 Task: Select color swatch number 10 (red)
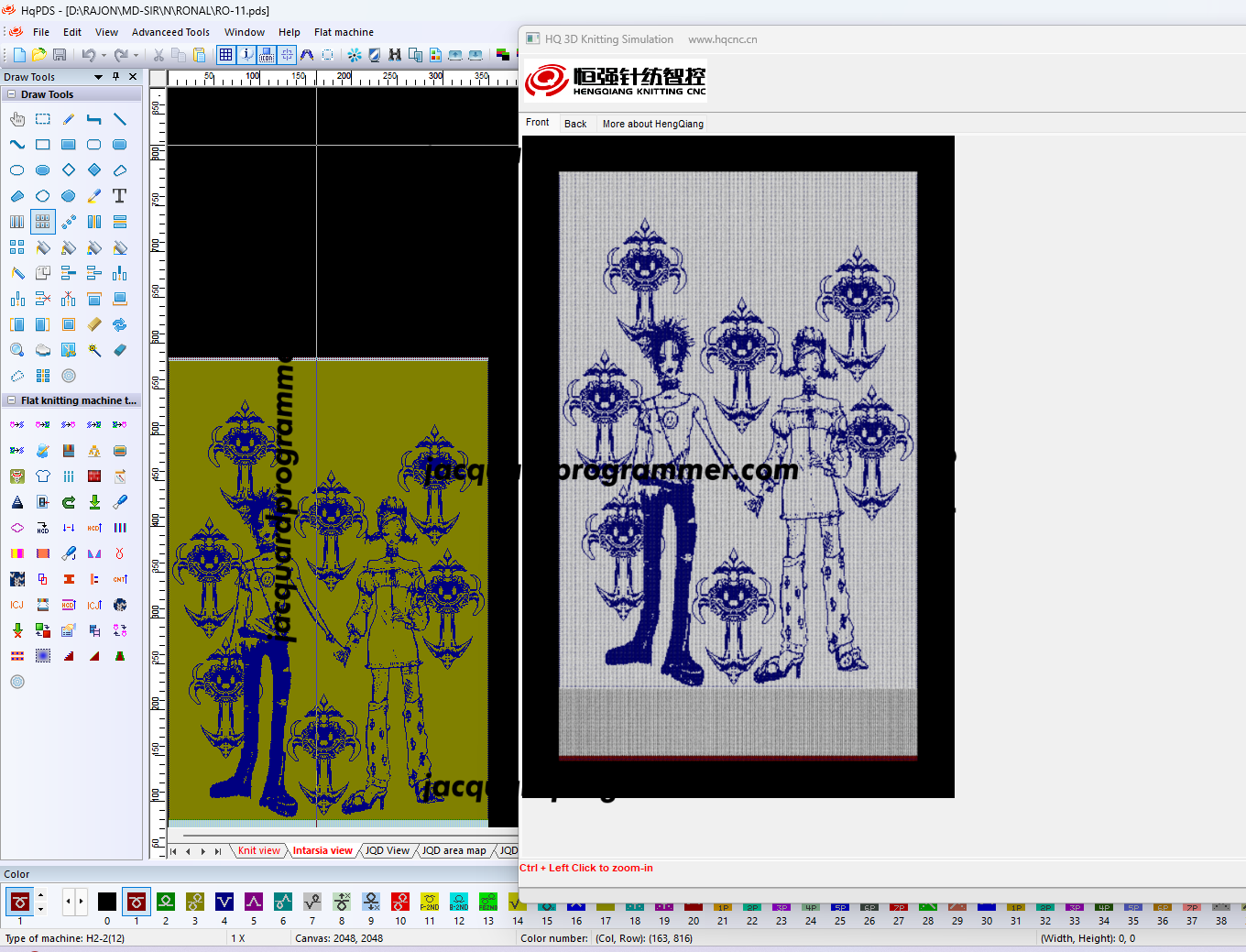(400, 903)
